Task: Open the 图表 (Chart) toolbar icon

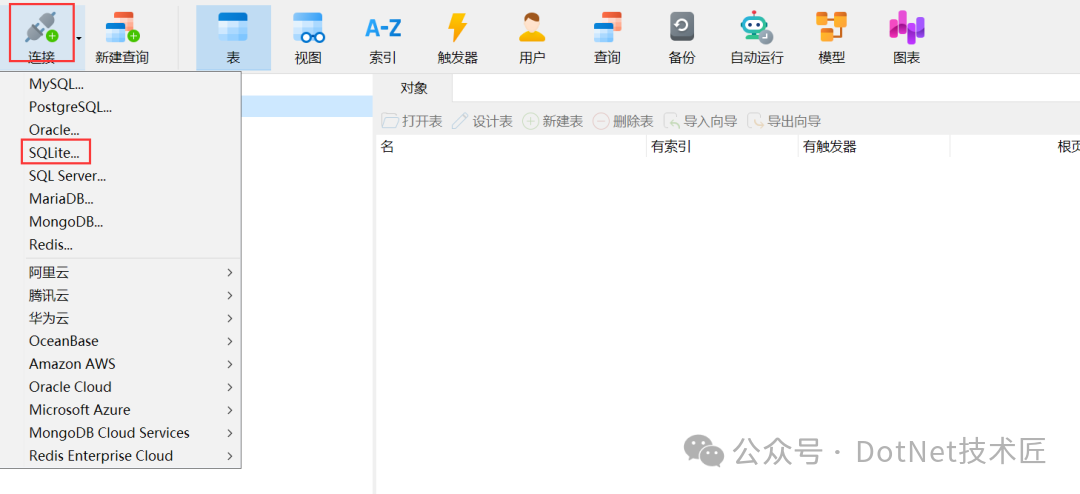Action: 906,38
